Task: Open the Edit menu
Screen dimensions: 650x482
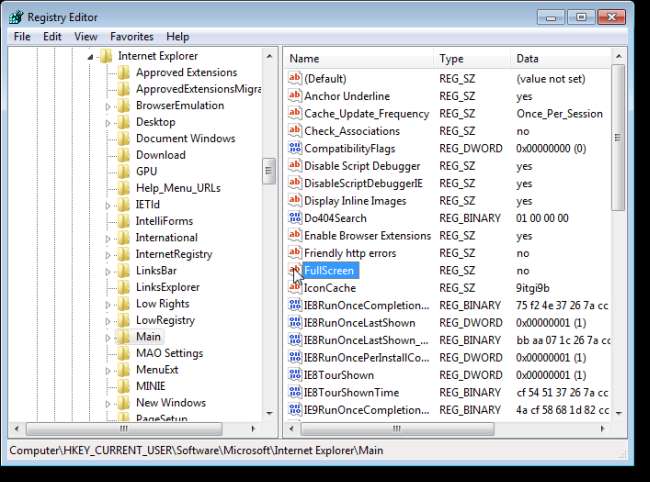Action: coord(52,36)
